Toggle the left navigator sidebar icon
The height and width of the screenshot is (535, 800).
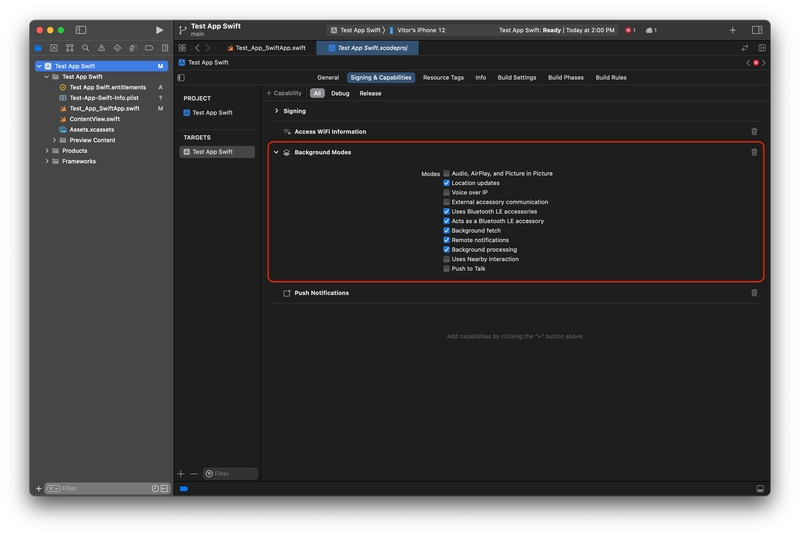81,30
